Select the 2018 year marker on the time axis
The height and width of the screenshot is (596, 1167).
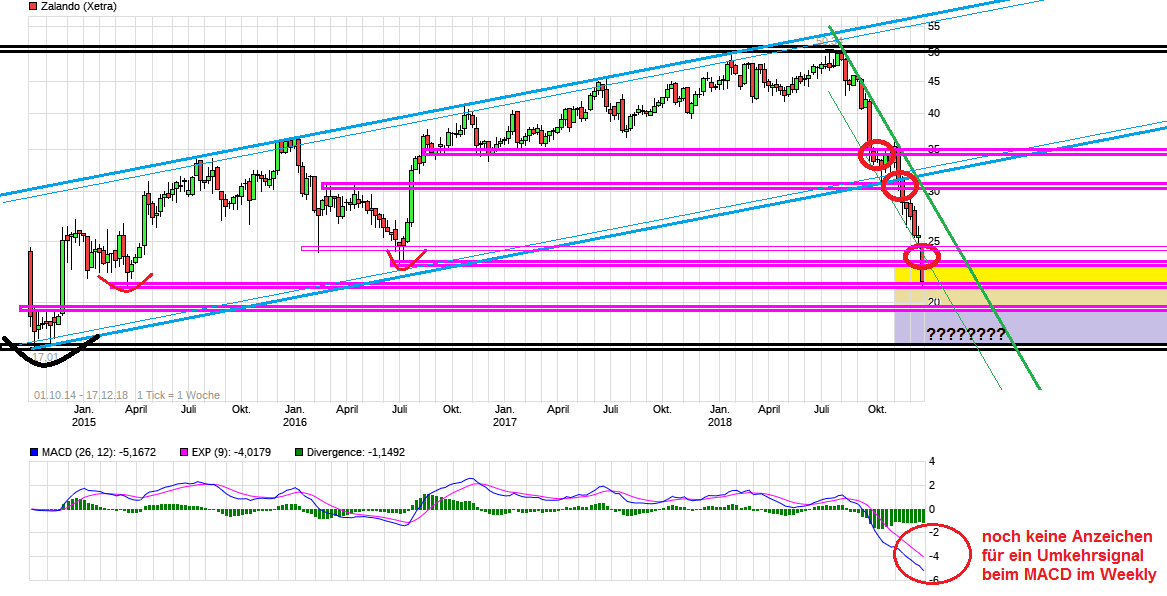[719, 422]
